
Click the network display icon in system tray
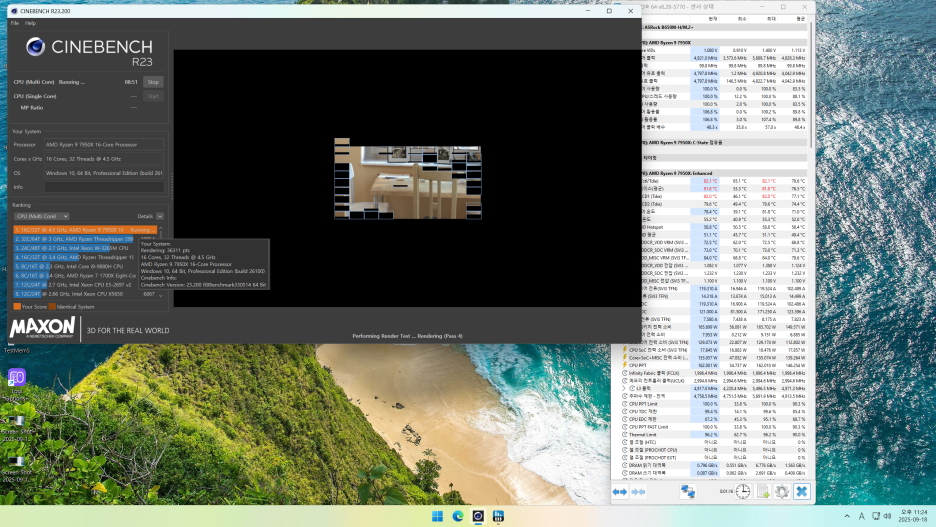876,516
